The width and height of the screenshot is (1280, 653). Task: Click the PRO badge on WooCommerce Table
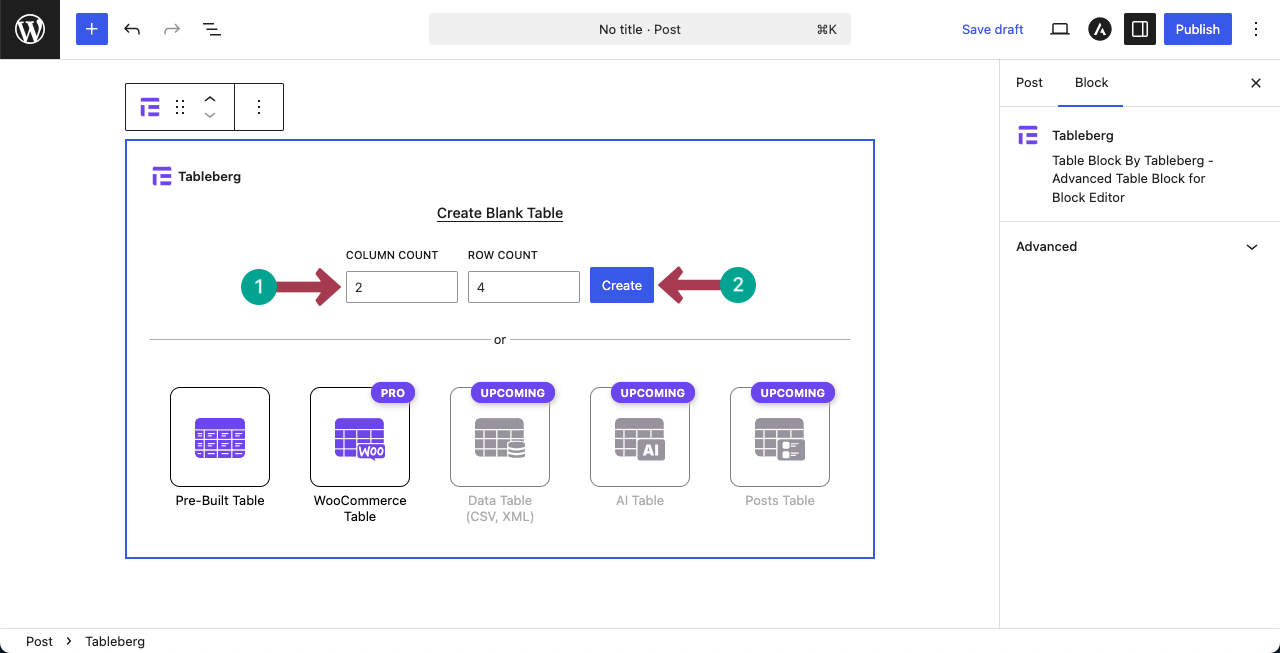[x=393, y=393]
